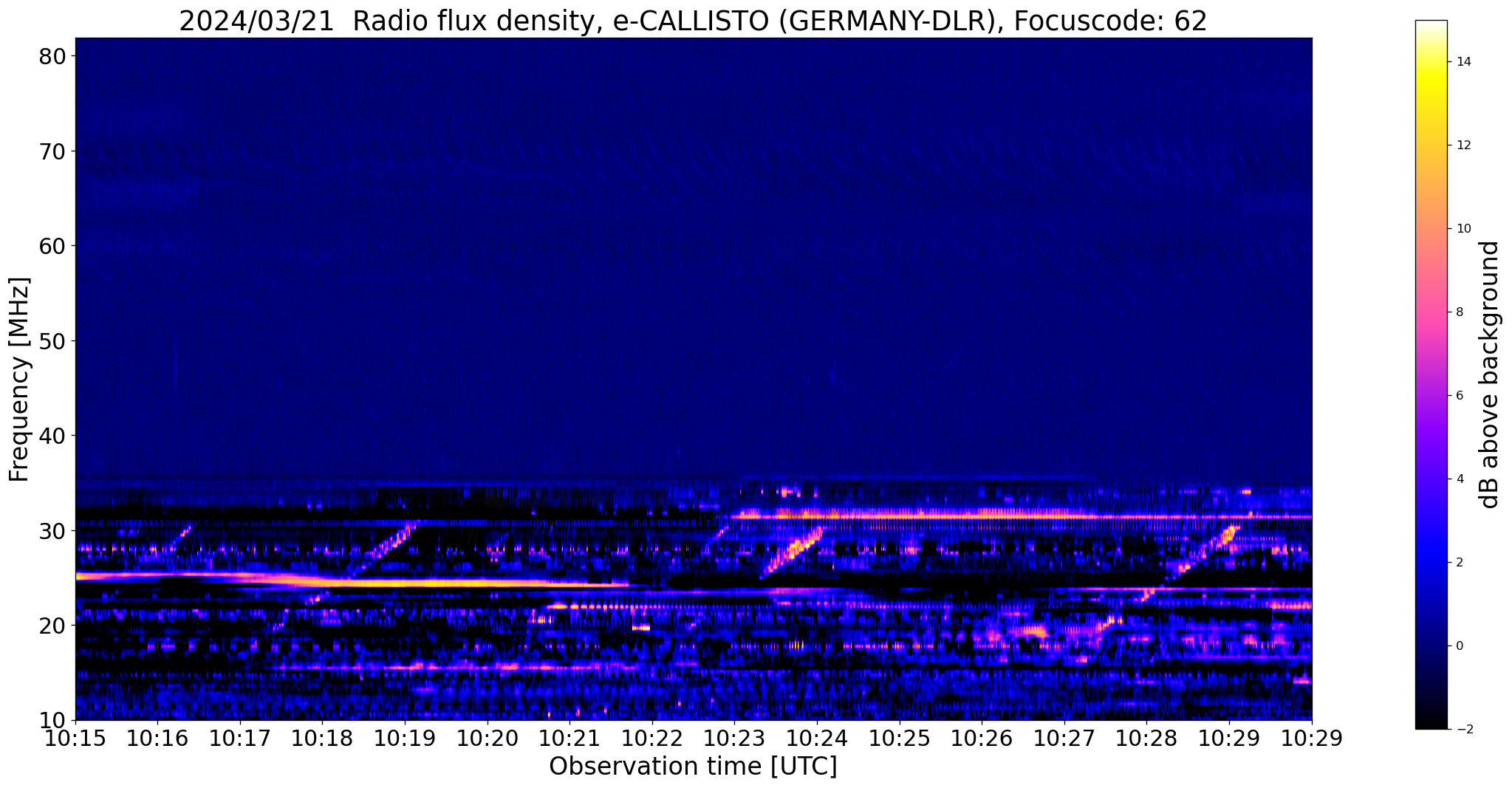Click the 10:25 time tick label
The width and height of the screenshot is (1512, 788).
click(x=900, y=739)
